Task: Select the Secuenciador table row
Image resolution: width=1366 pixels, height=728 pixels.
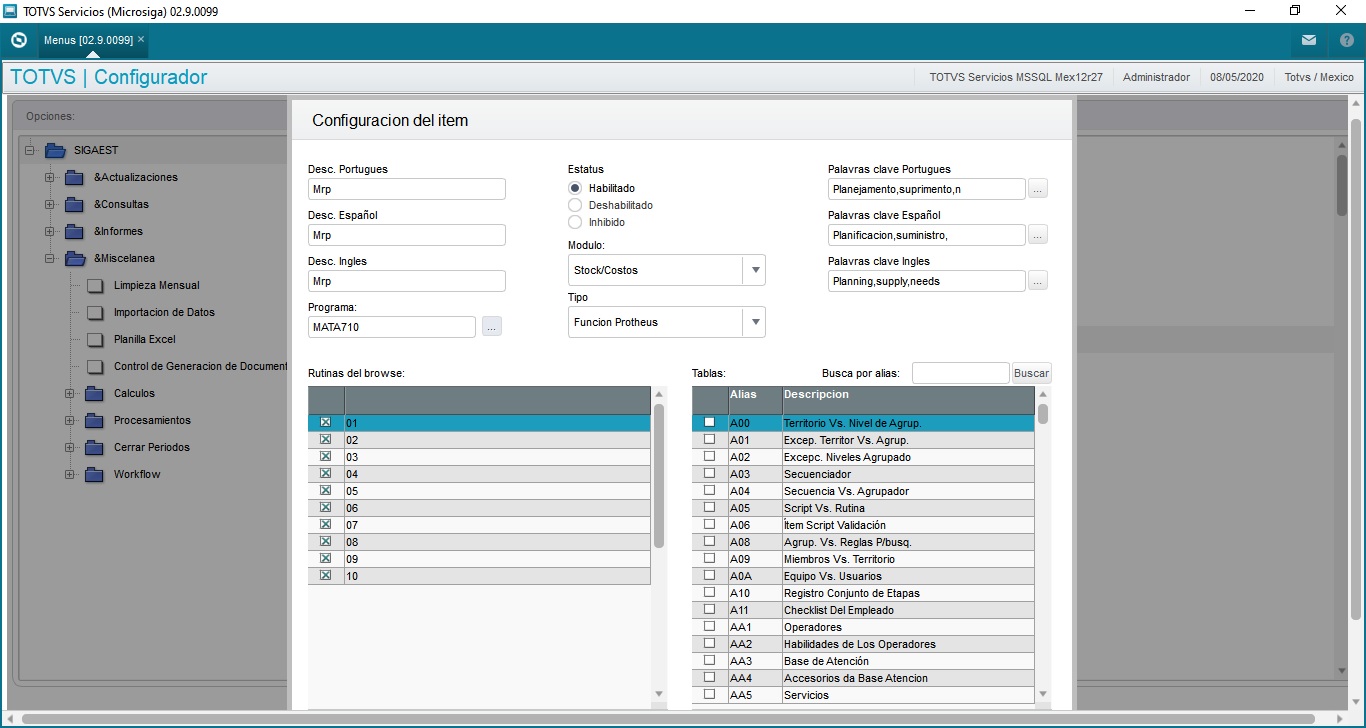Action: [863, 474]
